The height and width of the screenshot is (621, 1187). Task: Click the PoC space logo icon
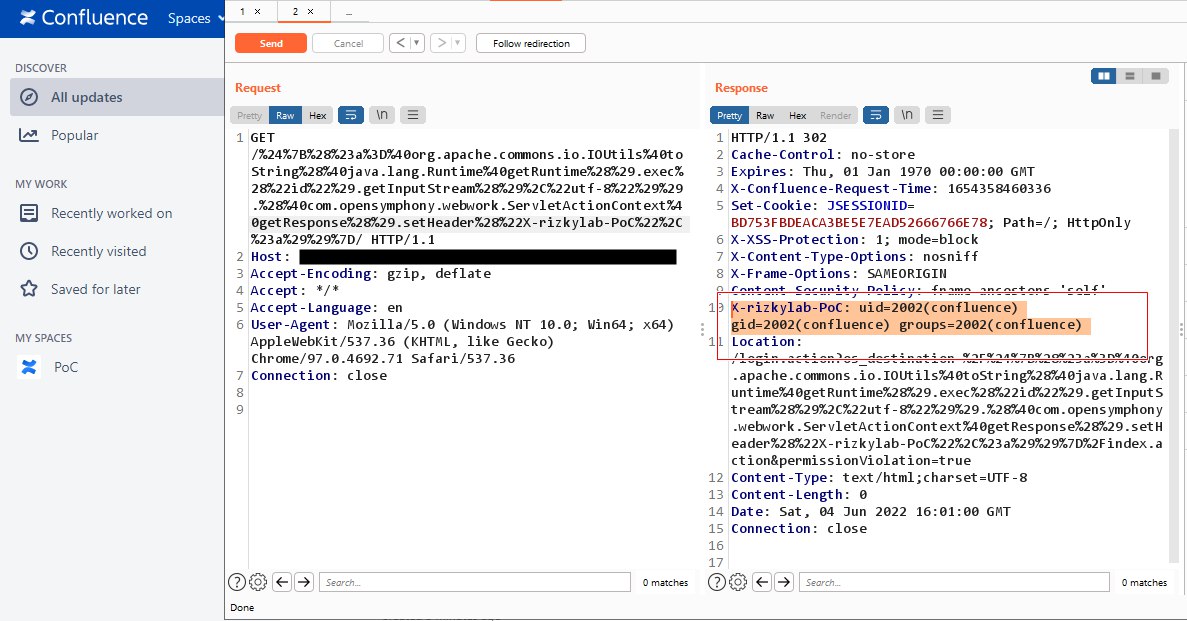pos(29,367)
